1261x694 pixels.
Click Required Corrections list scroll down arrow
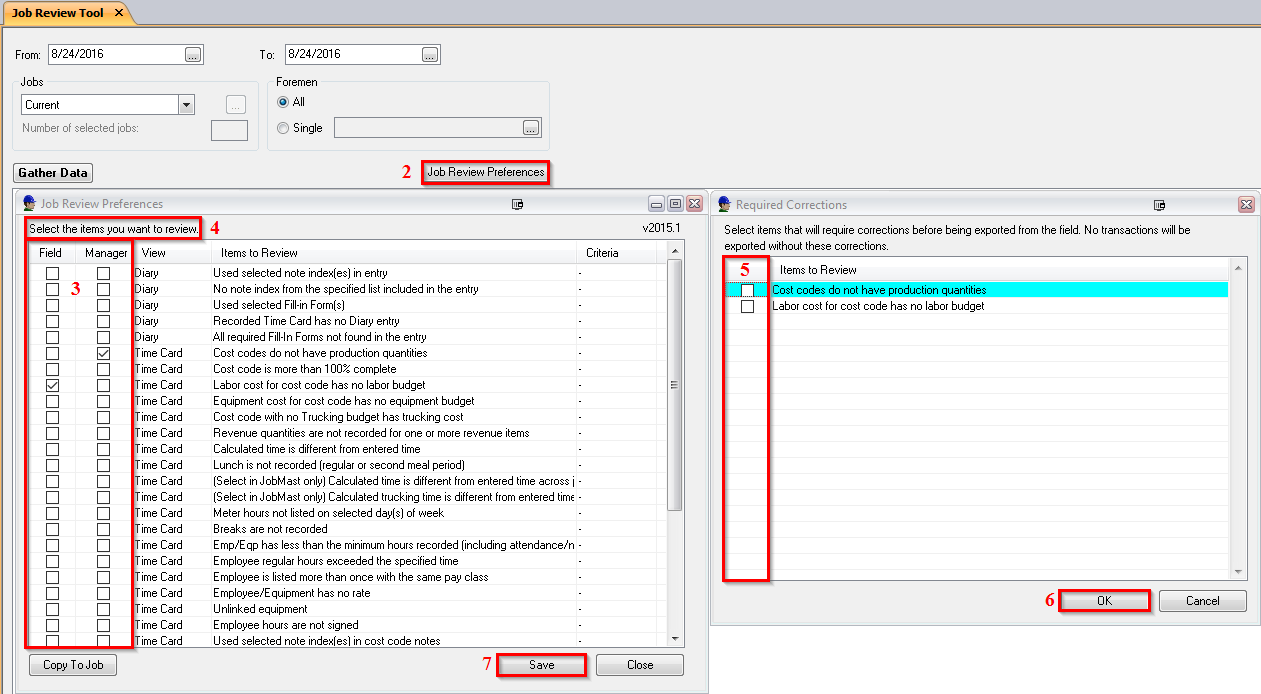pyautogui.click(x=1239, y=572)
